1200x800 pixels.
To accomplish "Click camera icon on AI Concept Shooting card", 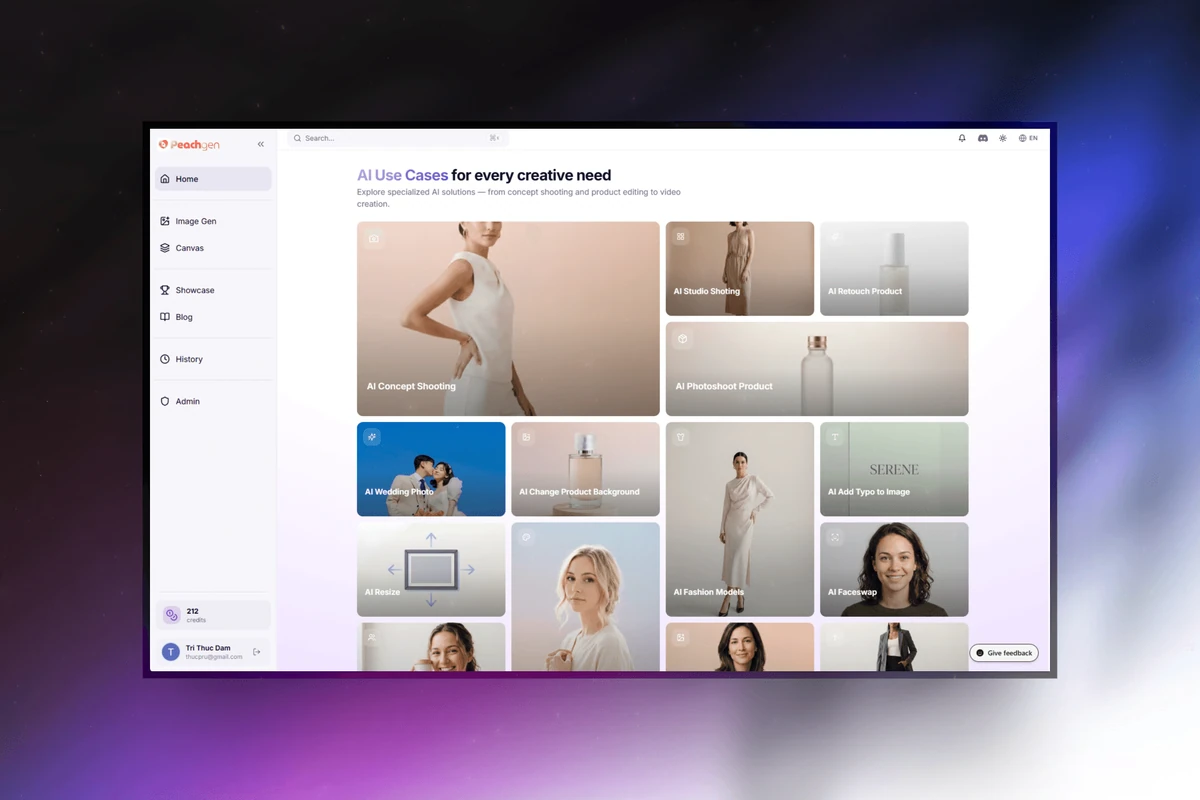I will (x=373, y=238).
